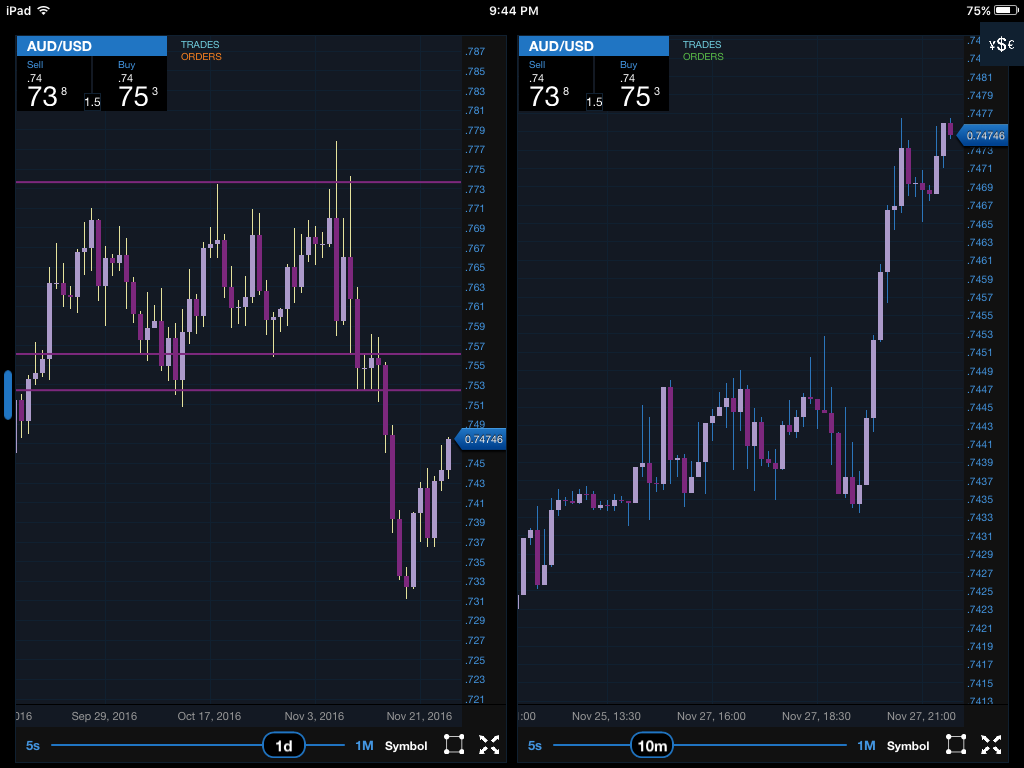Open AUD/USD instrument selector on right chart

pyautogui.click(x=593, y=46)
